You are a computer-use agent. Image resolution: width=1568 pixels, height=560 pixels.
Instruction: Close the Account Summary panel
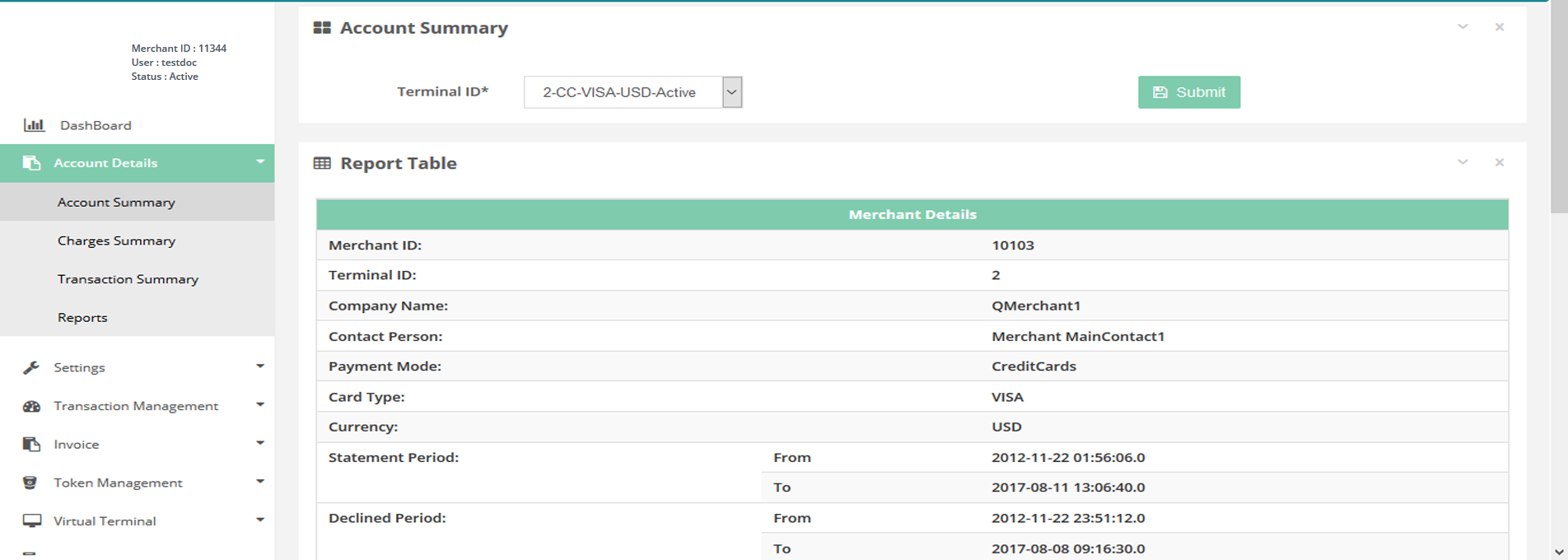pos(1500,27)
